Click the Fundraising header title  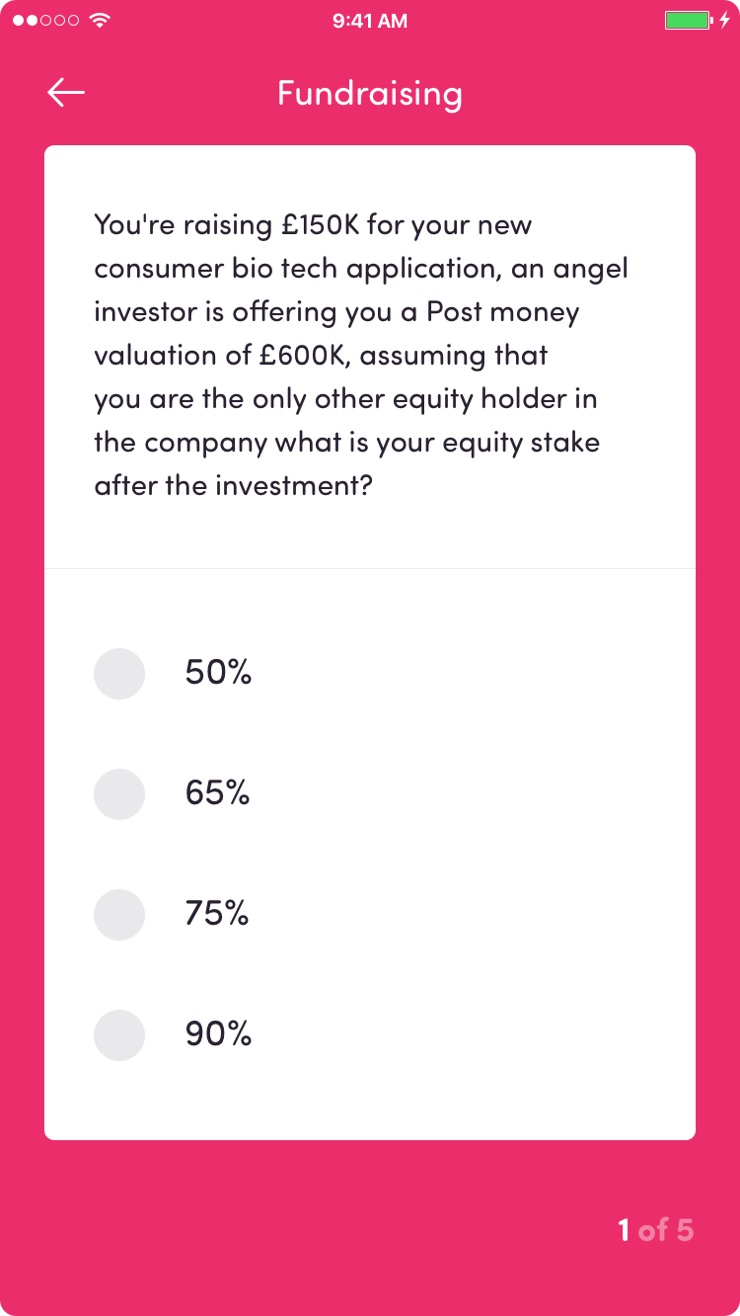(x=370, y=93)
